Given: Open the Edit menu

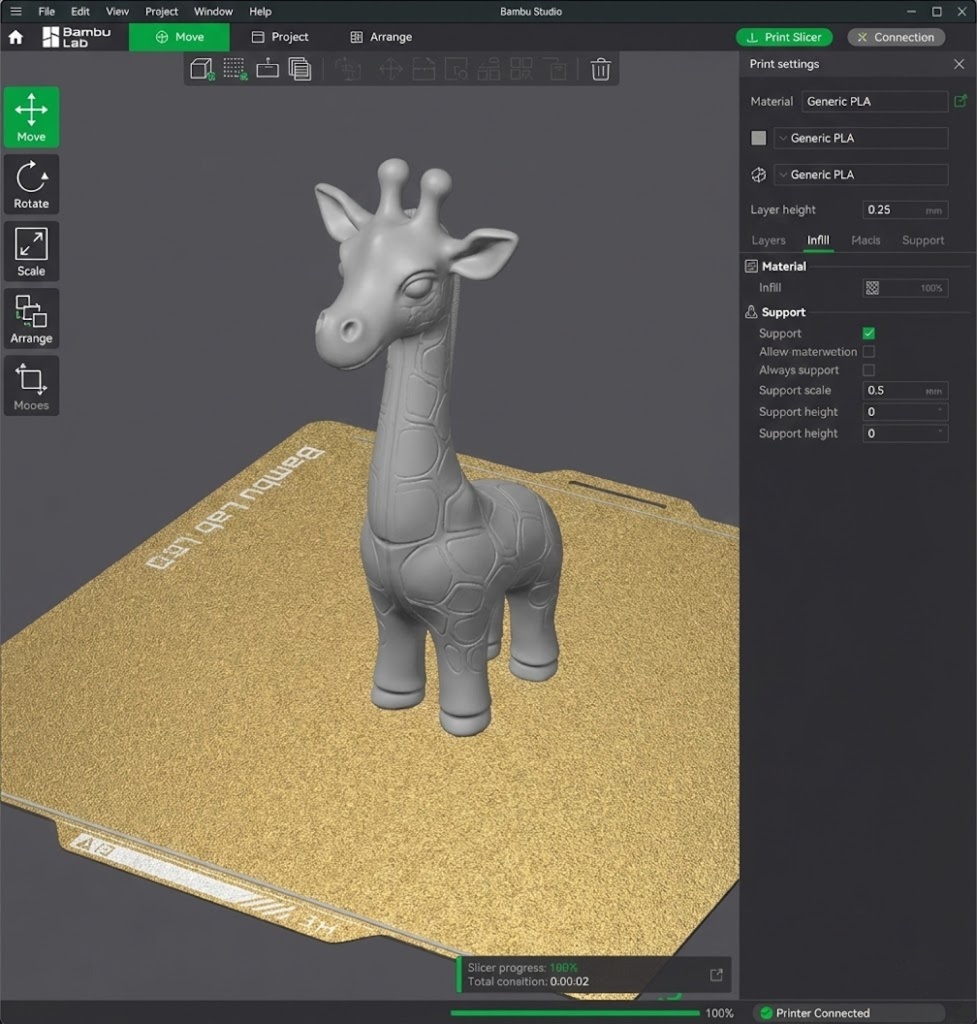Looking at the screenshot, I should 80,11.
